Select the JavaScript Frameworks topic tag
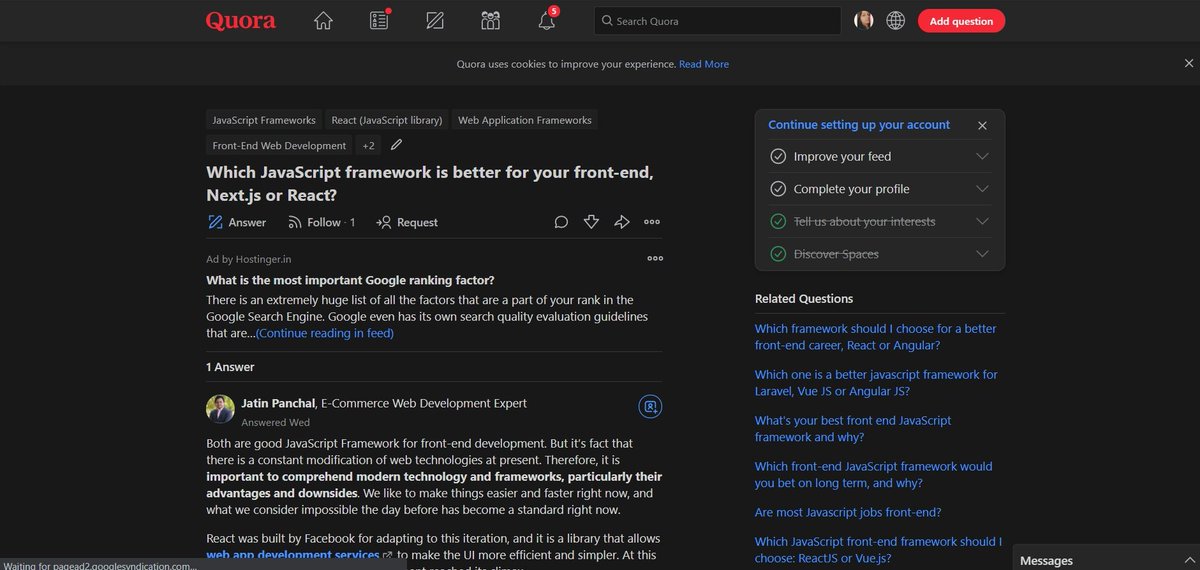Screen dimensions: 1200x570 coord(264,120)
